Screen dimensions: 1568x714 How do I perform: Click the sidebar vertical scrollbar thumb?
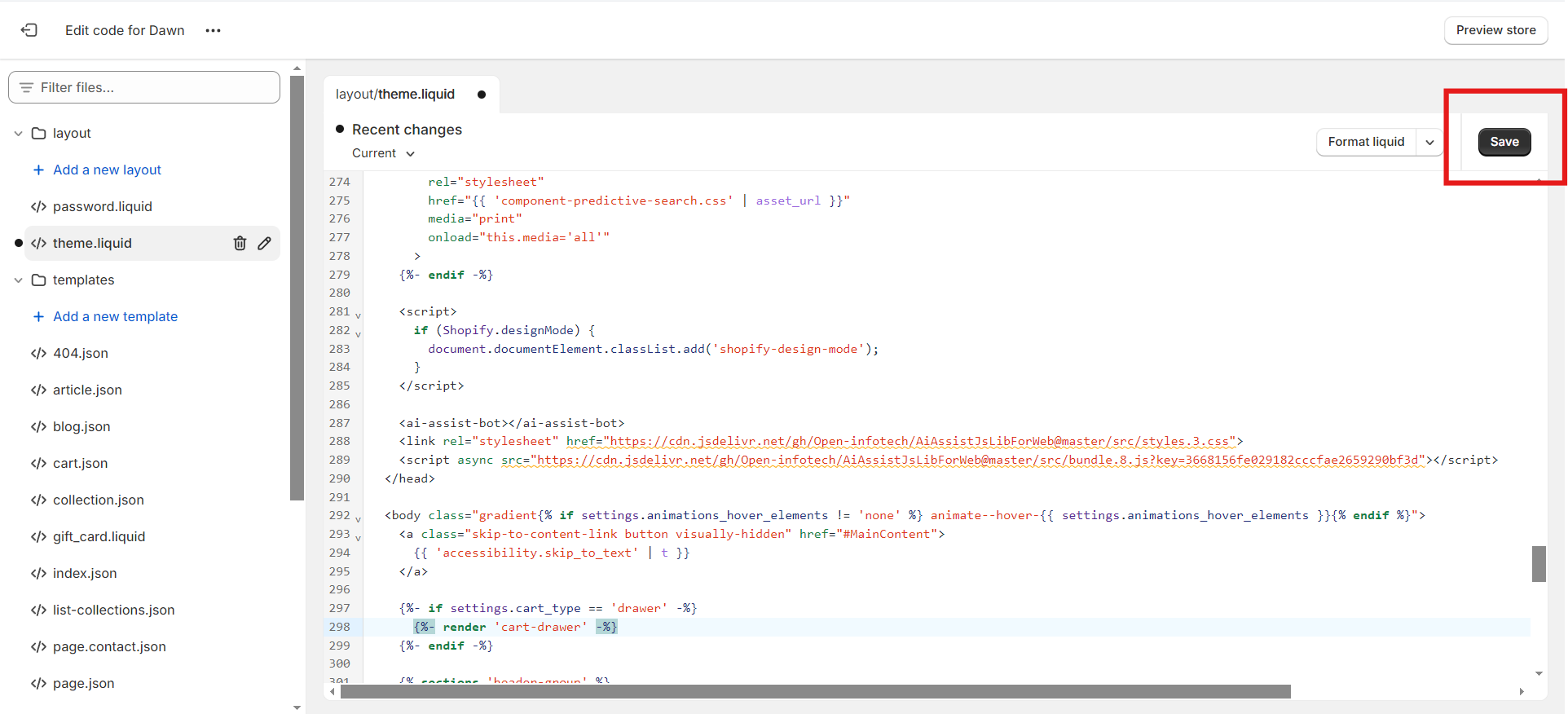tap(297, 287)
